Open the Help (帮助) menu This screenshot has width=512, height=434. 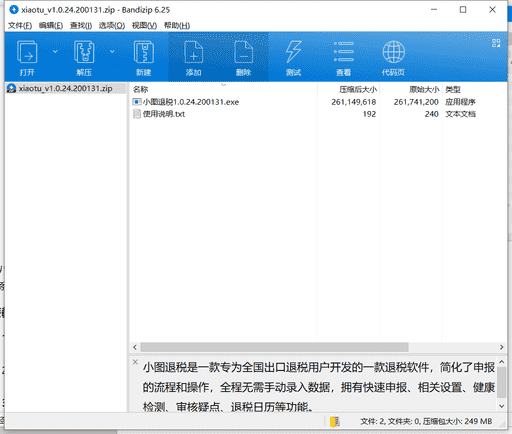(x=177, y=25)
